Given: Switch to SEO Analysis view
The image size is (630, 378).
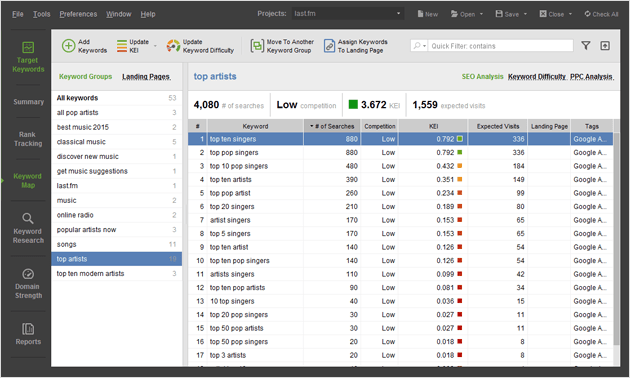Looking at the screenshot, I should (482, 77).
